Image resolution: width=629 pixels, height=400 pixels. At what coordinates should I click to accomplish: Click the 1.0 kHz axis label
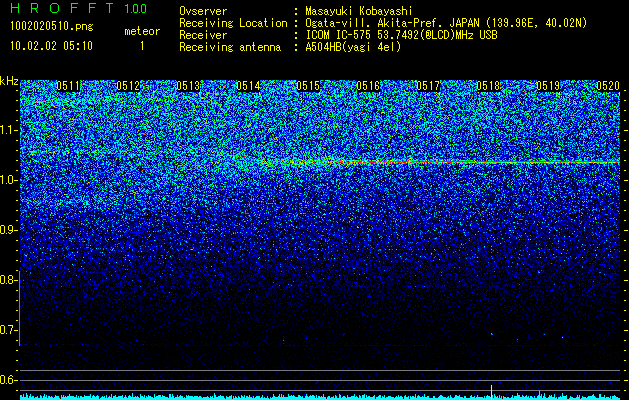point(8,180)
